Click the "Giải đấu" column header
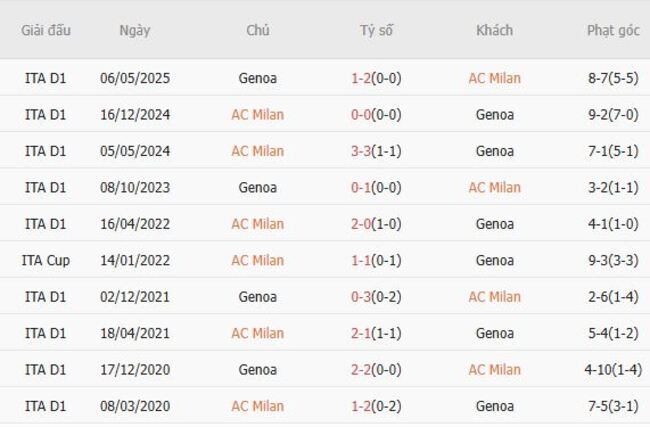 46,30
